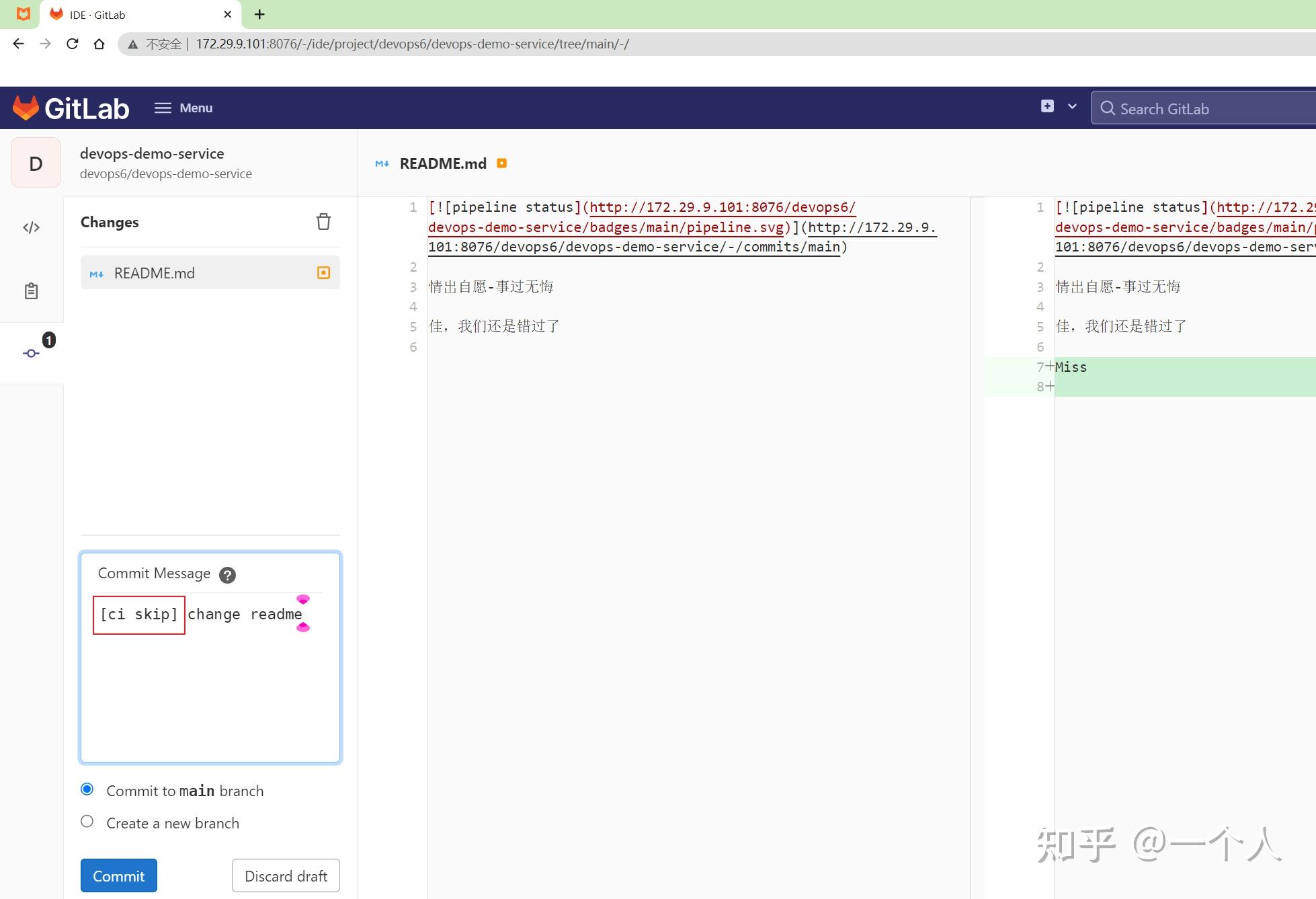Click the Discard draft button
Screen dimensions: 1316x899
285,875
